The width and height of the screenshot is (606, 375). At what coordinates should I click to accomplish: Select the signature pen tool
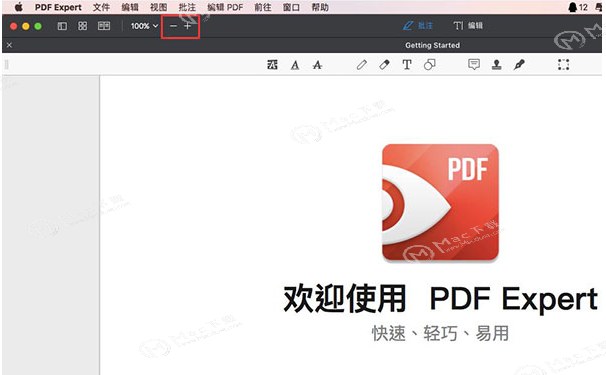[519, 65]
